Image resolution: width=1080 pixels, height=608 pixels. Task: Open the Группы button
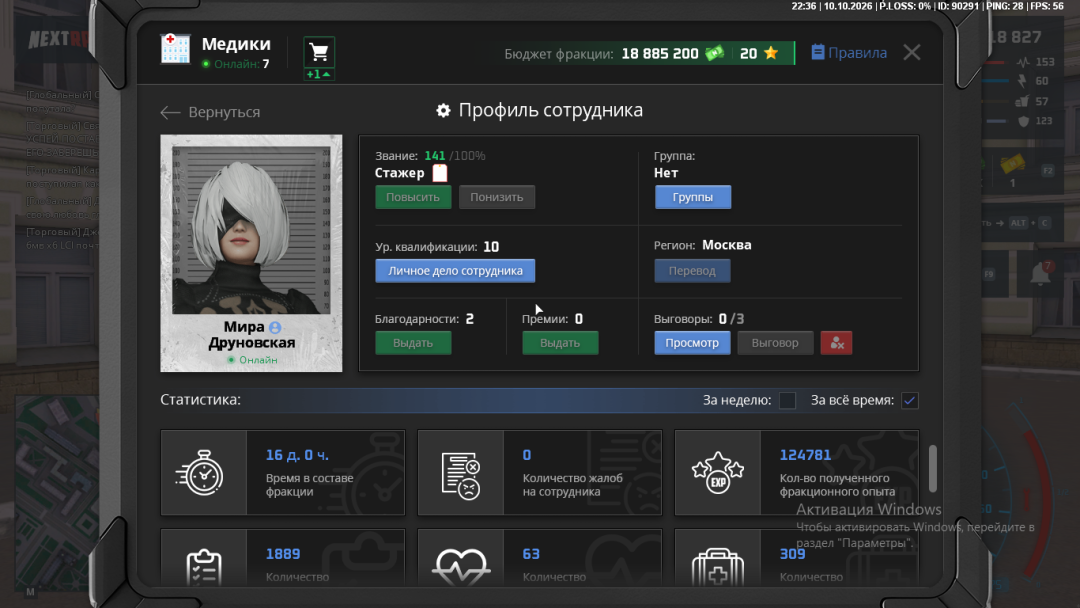(x=692, y=197)
